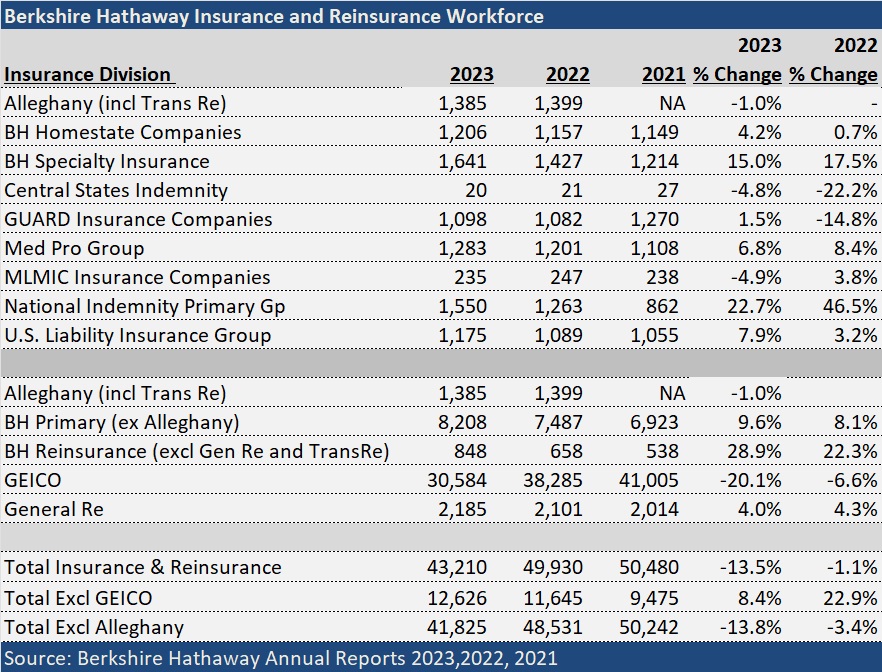
Task: Click the Source: Berkshire Hathaway Annual Reports footer
Action: pyautogui.click(x=281, y=657)
